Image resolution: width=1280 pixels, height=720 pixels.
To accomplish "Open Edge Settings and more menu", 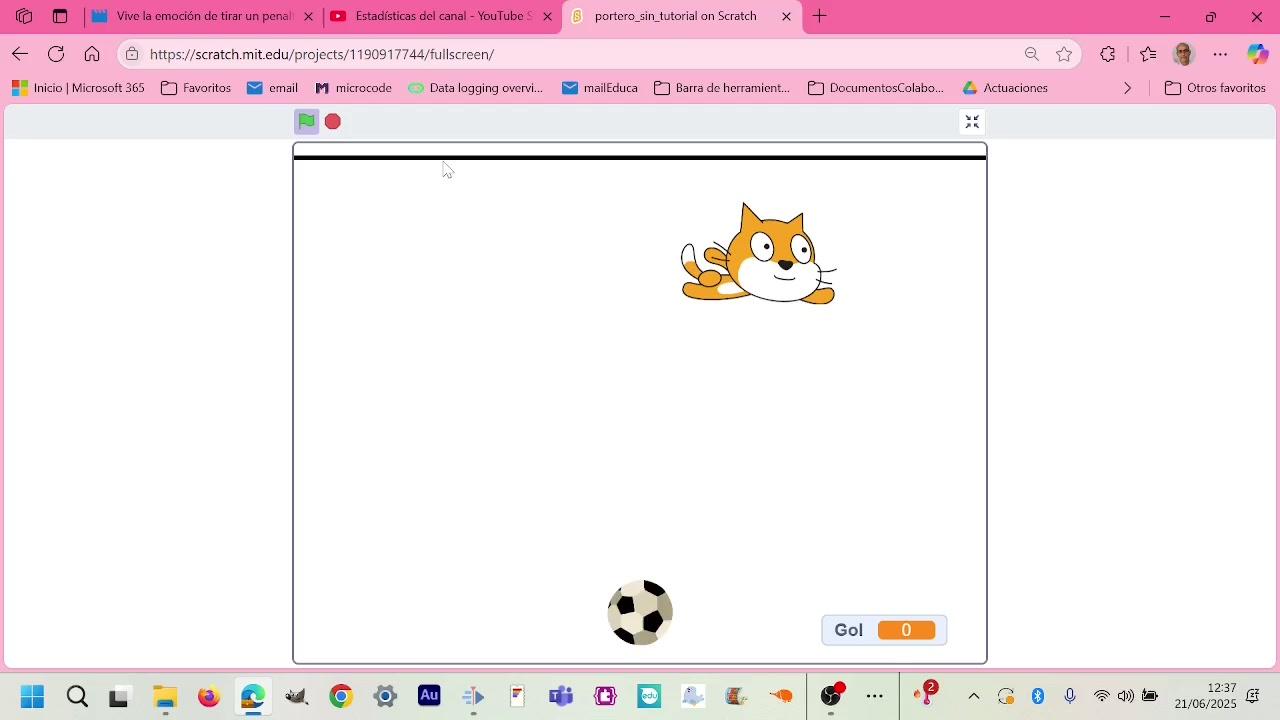I will [1220, 54].
